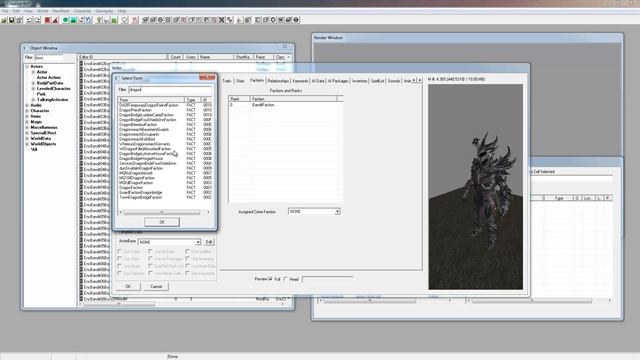Screen dimensions: 640x360
Task: Sort Object Window by Editor ID column
Action: coord(122,57)
